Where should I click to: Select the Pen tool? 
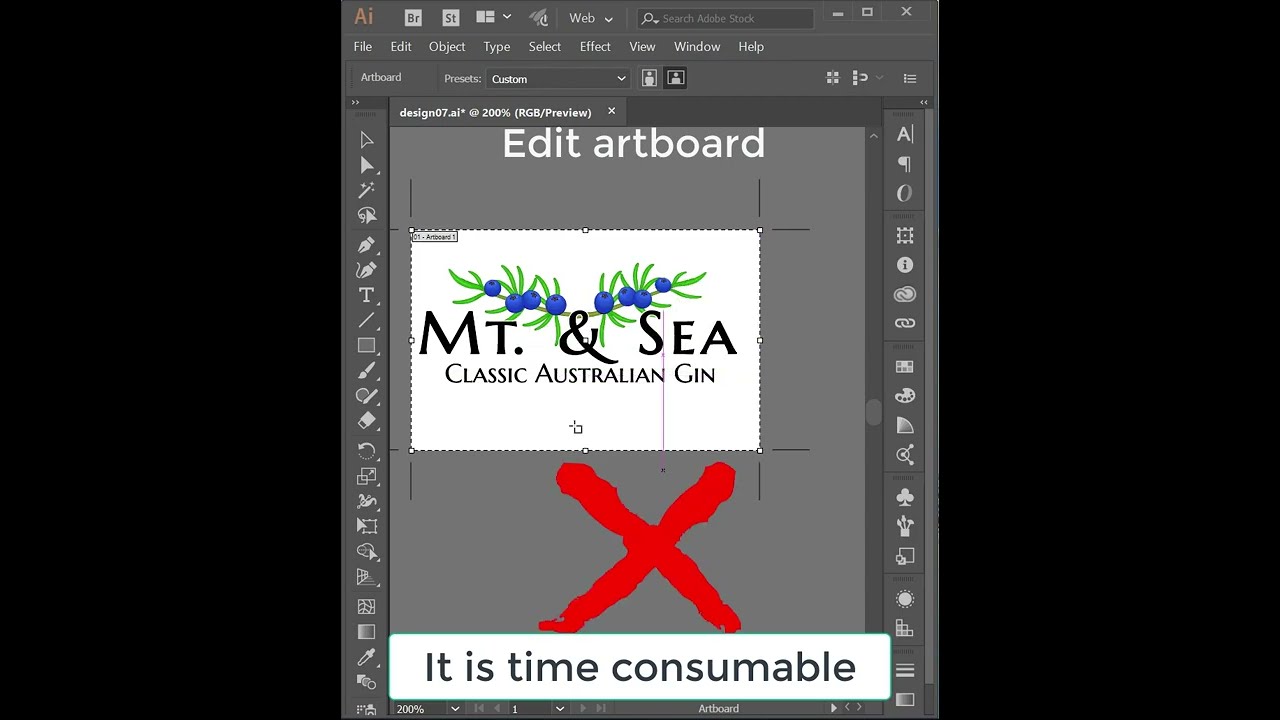coord(366,245)
